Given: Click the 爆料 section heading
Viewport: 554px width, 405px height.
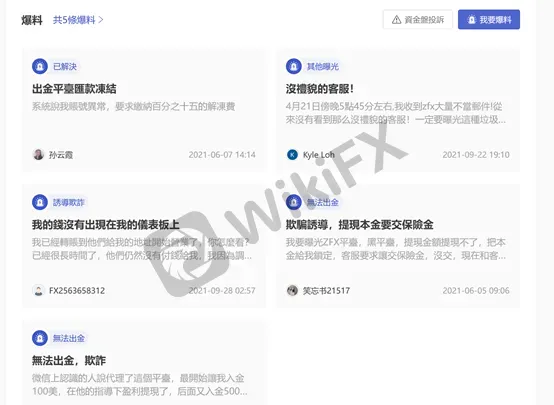Looking at the screenshot, I should point(32,20).
